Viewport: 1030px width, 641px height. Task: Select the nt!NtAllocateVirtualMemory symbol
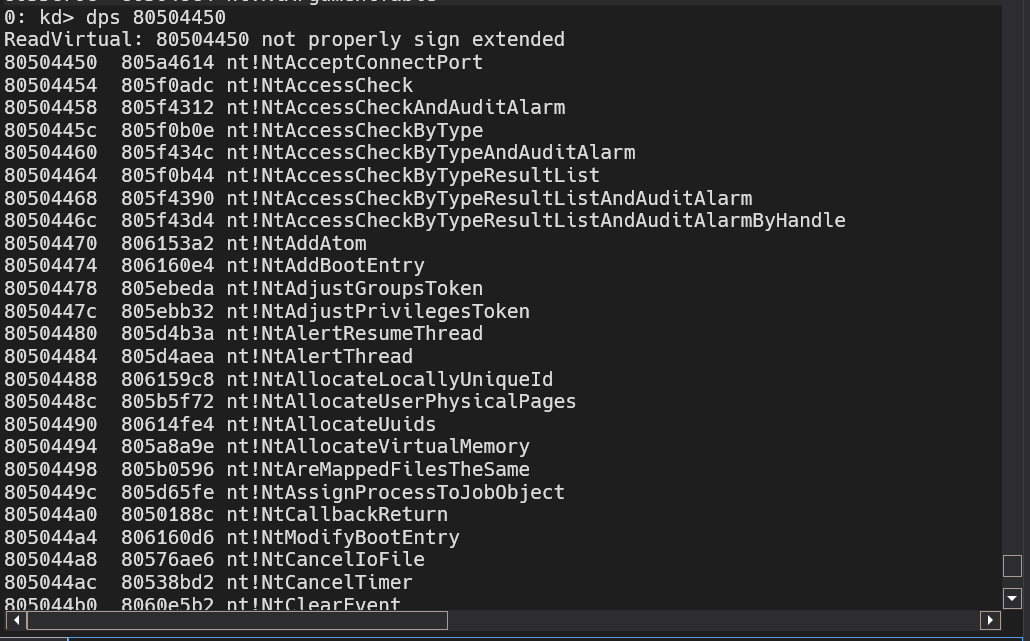[378, 446]
